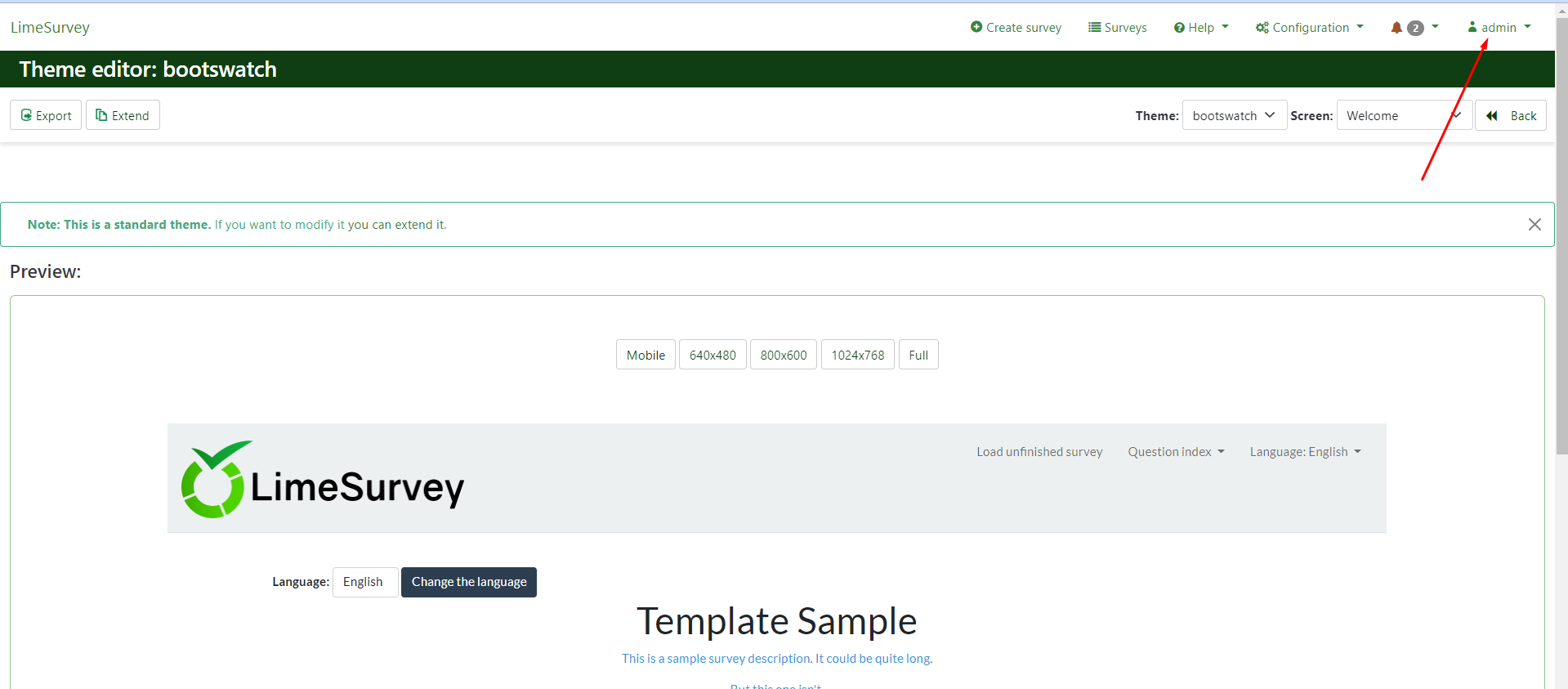Viewport: 1568px width, 689px height.
Task: Set preview size to 800x600
Action: coord(784,355)
